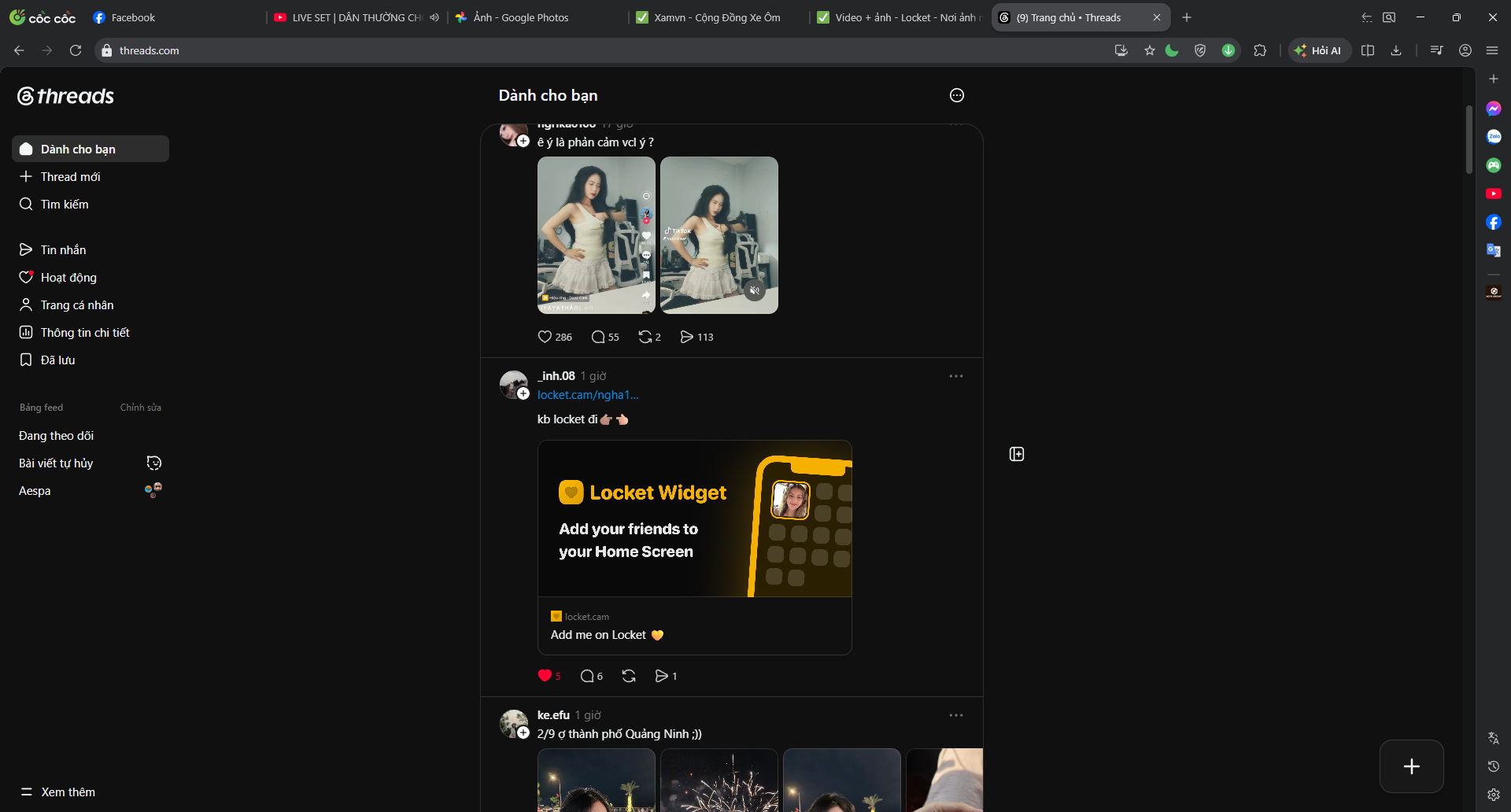Screen dimensions: 1511x812
Task: Reload the Threads page
Action: point(76,50)
